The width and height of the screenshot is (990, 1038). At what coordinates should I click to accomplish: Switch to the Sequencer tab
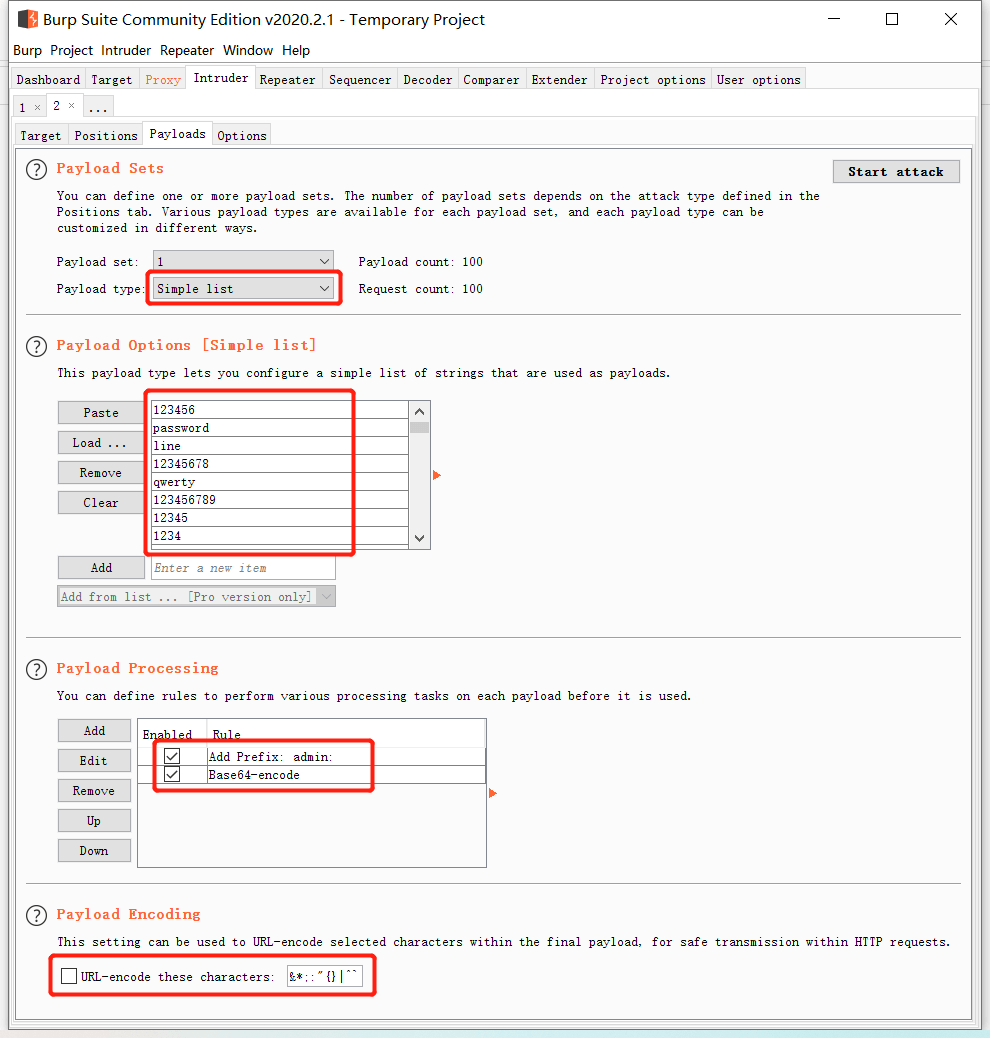tap(360, 79)
